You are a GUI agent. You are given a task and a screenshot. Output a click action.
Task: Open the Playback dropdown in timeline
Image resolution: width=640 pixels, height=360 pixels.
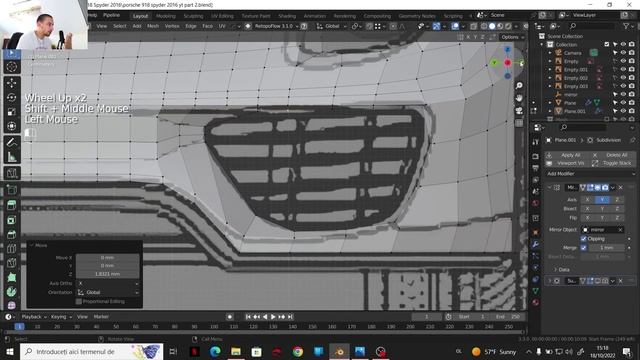pyautogui.click(x=34, y=317)
